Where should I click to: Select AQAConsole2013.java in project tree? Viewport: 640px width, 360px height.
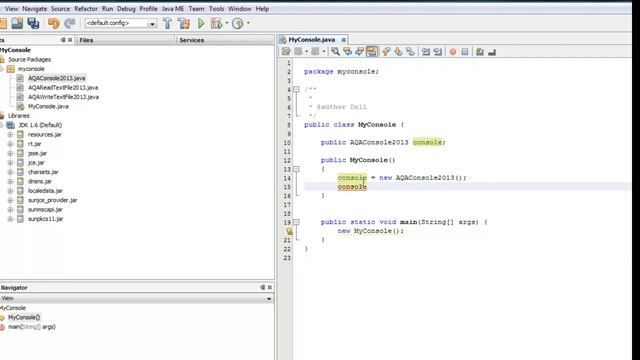pyautogui.click(x=57, y=78)
